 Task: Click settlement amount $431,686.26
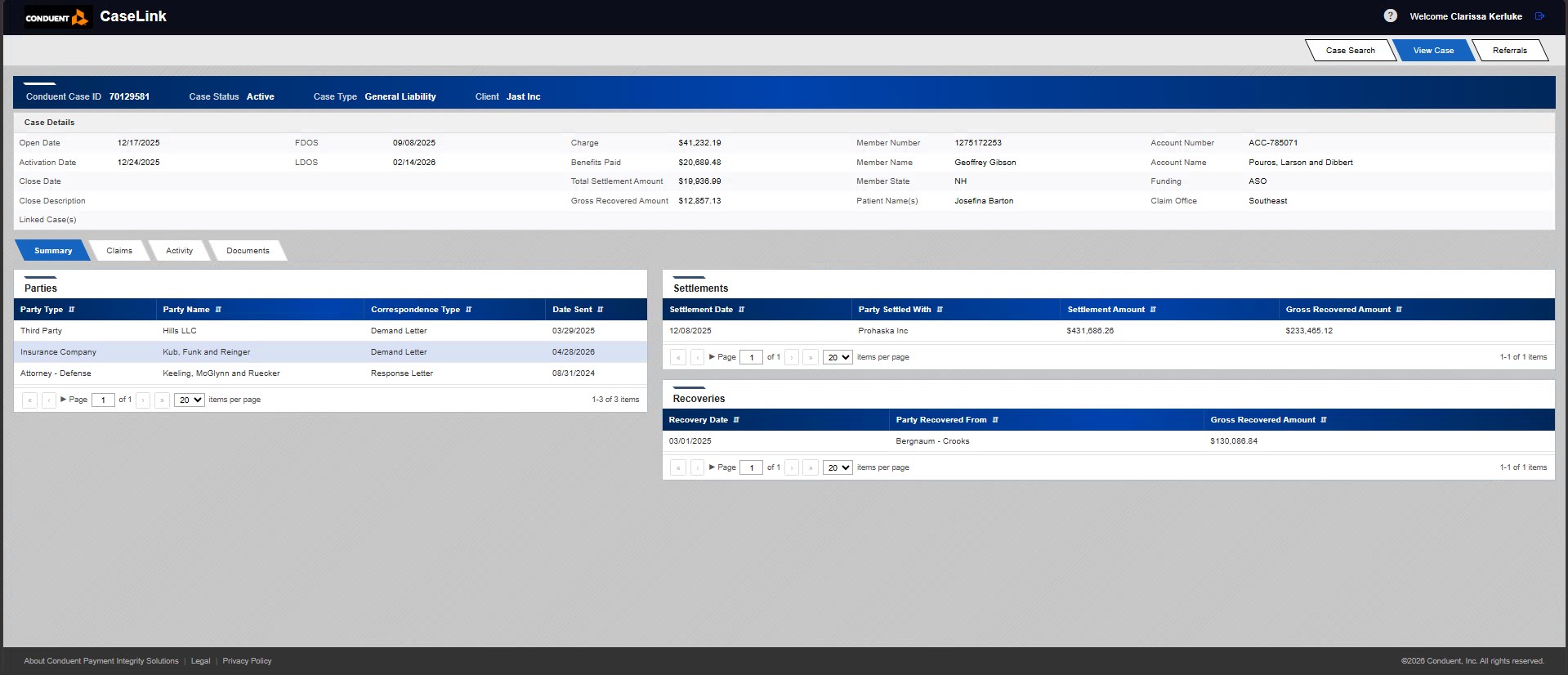point(1090,331)
